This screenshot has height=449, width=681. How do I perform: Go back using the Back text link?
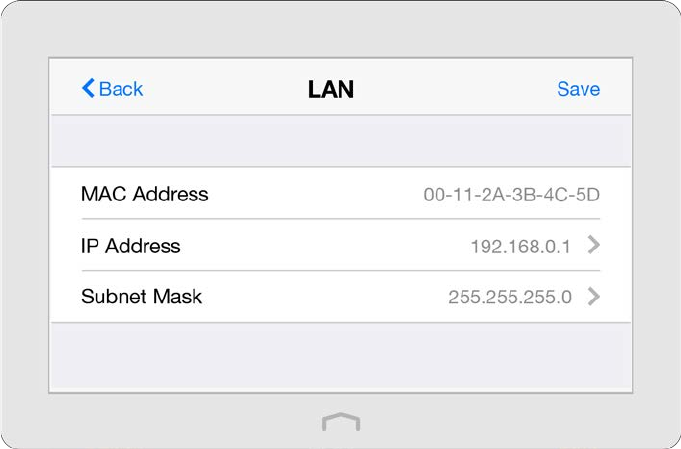tap(121, 89)
